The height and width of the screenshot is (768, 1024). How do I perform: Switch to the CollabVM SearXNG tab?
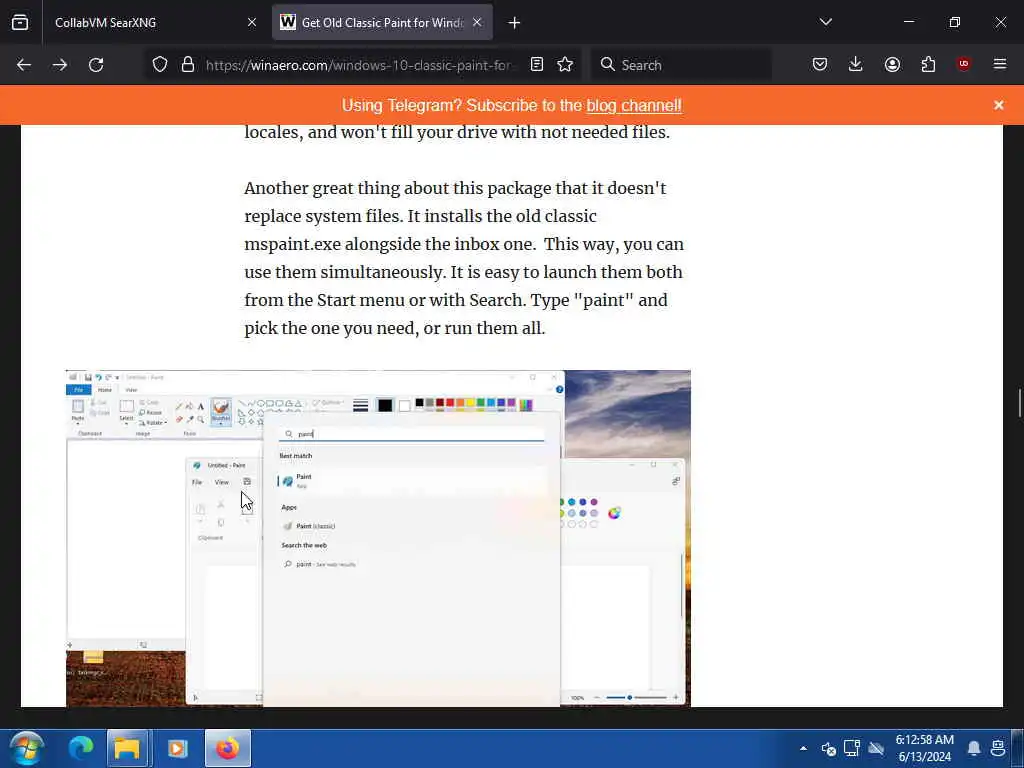[x=155, y=22]
